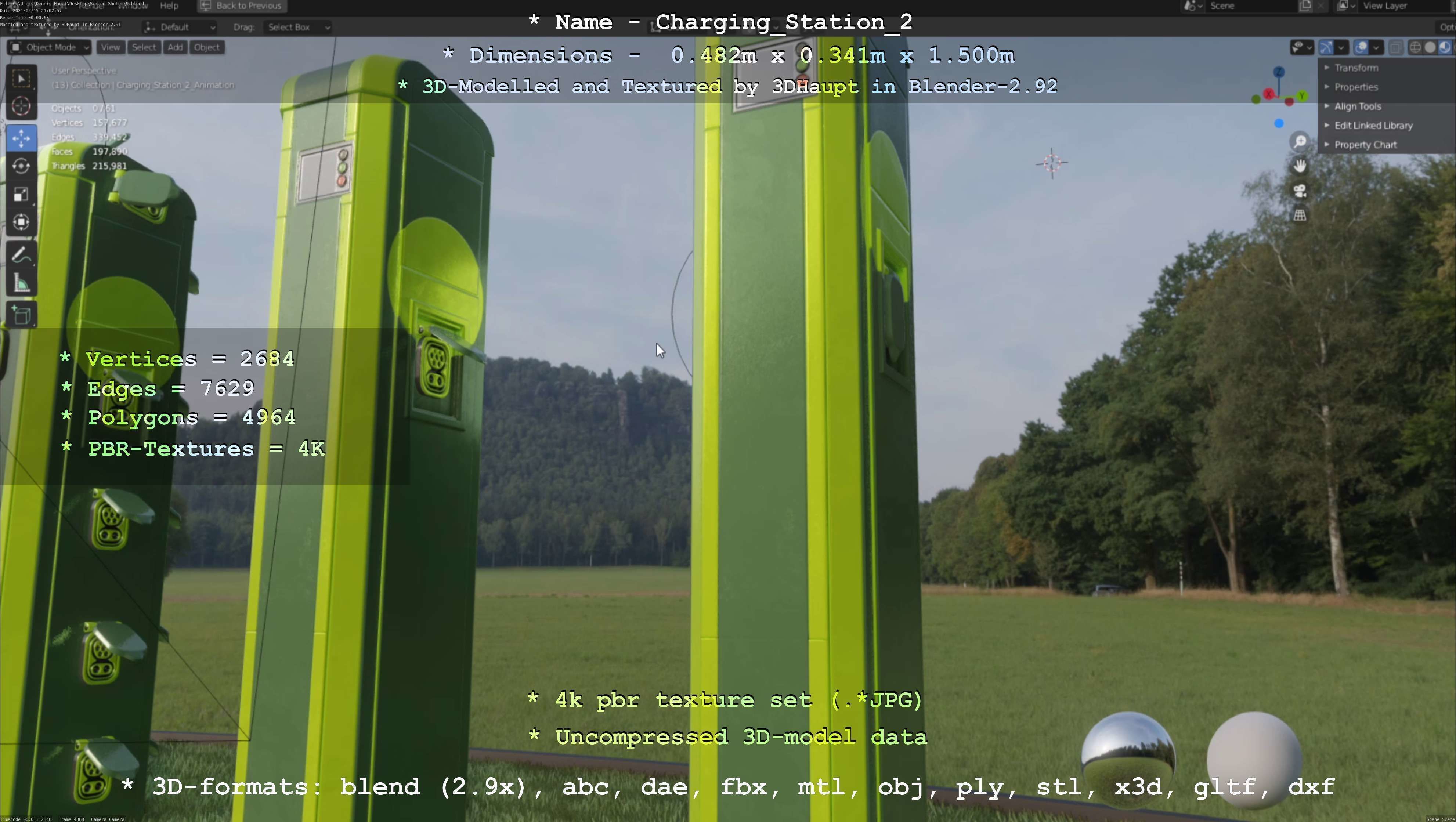Open the Select Box drag dropdown

tap(298, 27)
